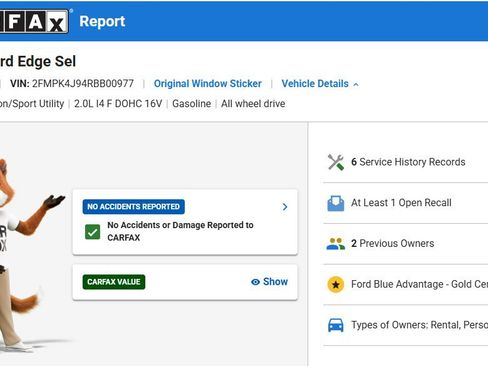Click the blue car owner types icon
The image size is (488, 366).
coord(336,325)
